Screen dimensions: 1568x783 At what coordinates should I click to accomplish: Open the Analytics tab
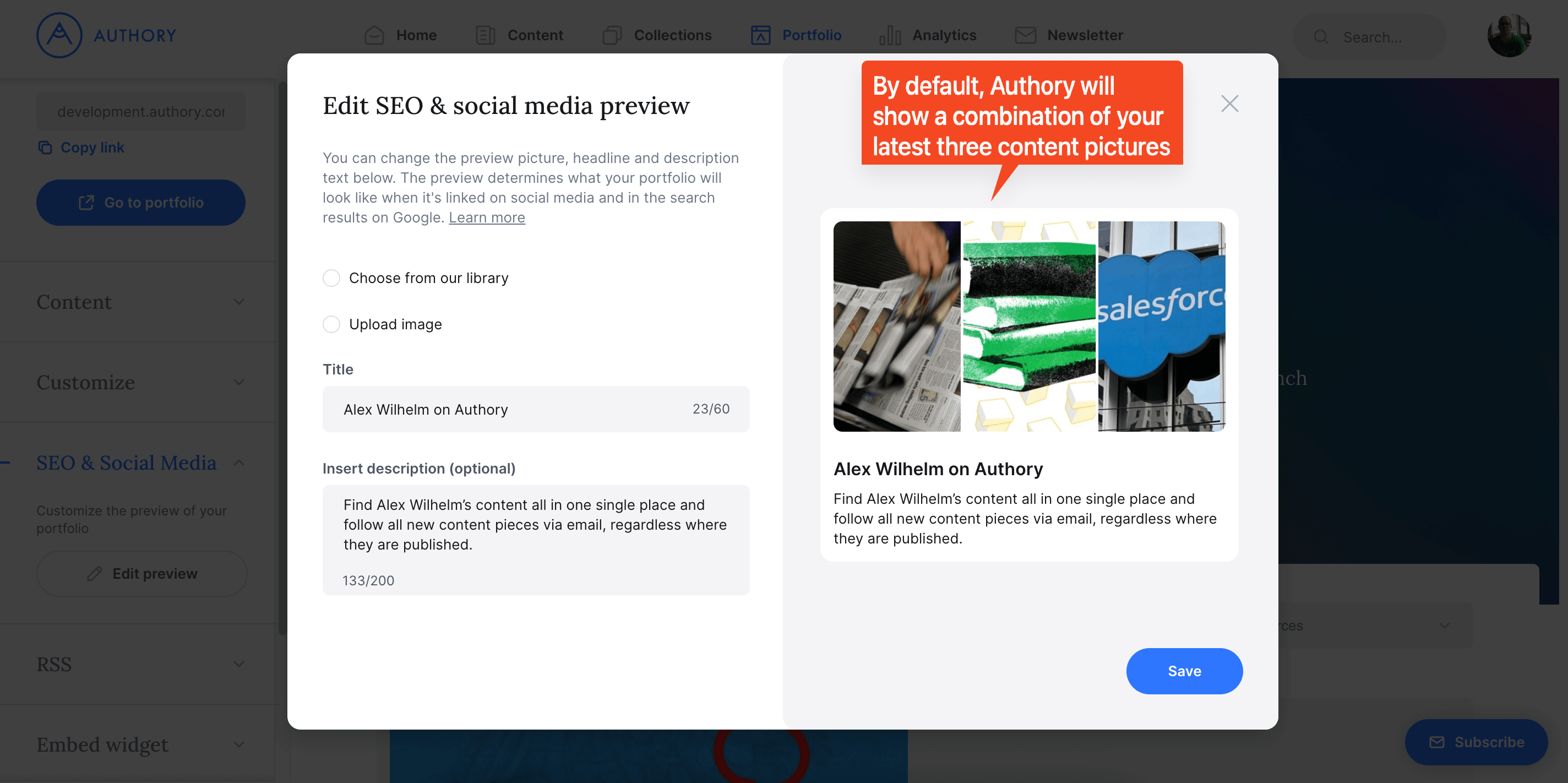click(928, 35)
